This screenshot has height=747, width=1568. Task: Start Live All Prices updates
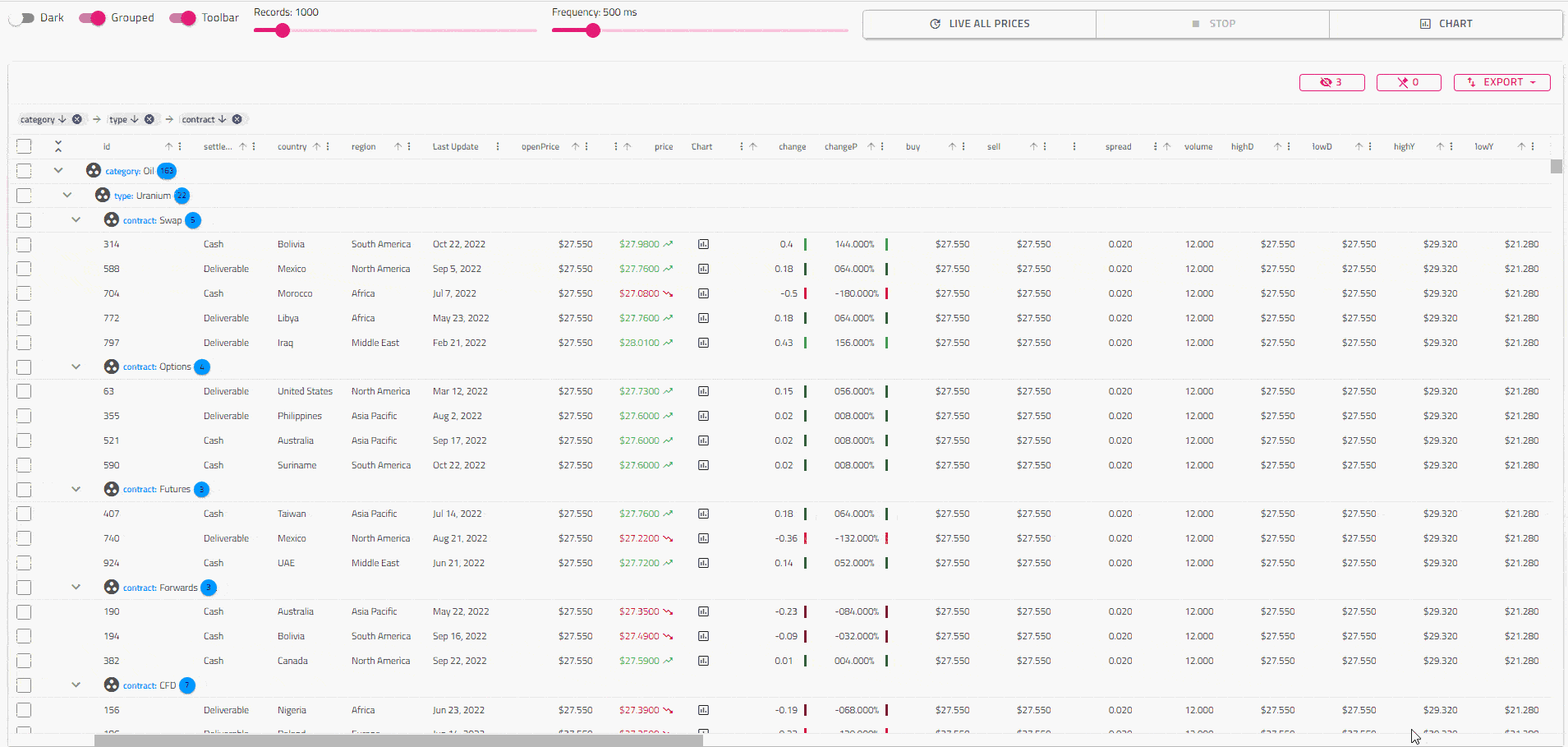[x=979, y=24]
